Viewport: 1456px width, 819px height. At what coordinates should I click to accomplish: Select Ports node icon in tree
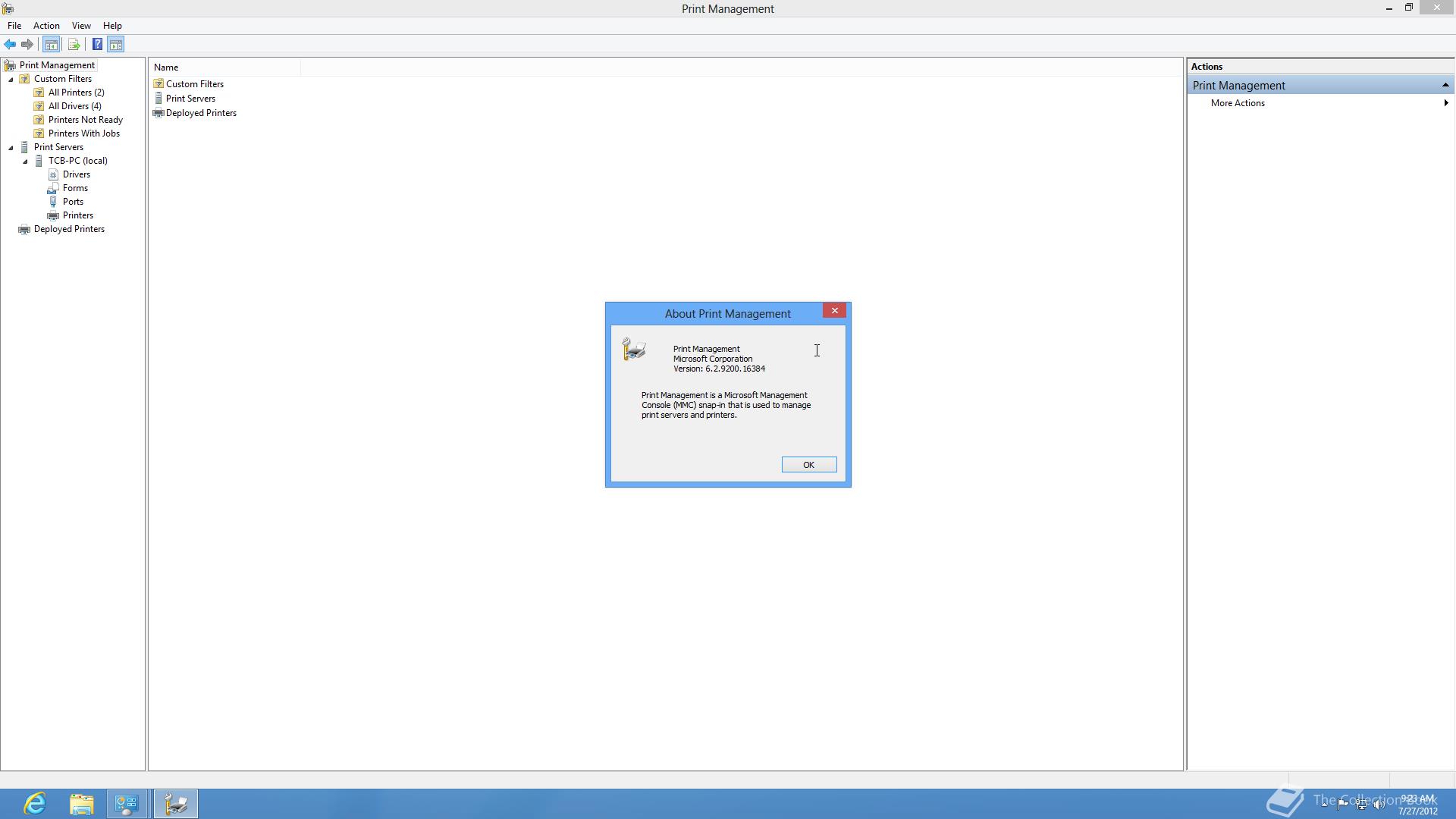(53, 202)
